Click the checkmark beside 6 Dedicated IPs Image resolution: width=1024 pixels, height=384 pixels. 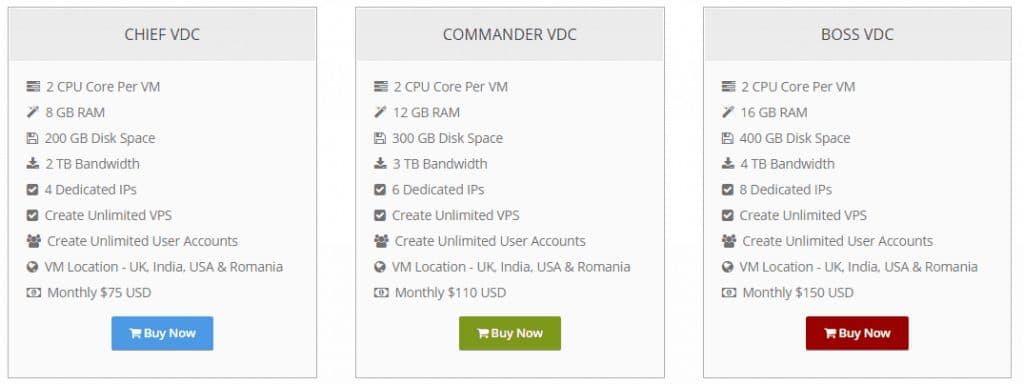379,189
